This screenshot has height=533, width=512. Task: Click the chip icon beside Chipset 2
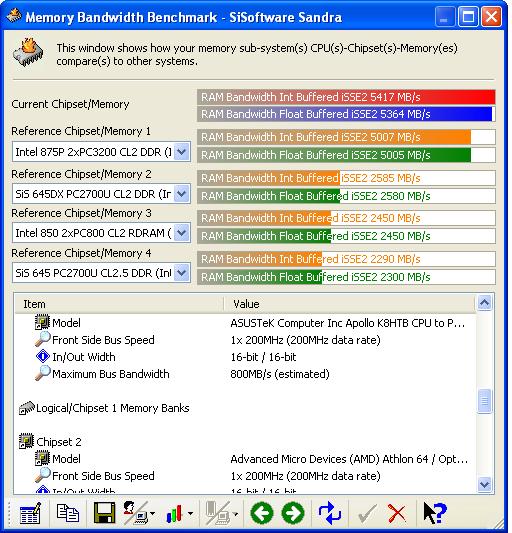(x=26, y=441)
